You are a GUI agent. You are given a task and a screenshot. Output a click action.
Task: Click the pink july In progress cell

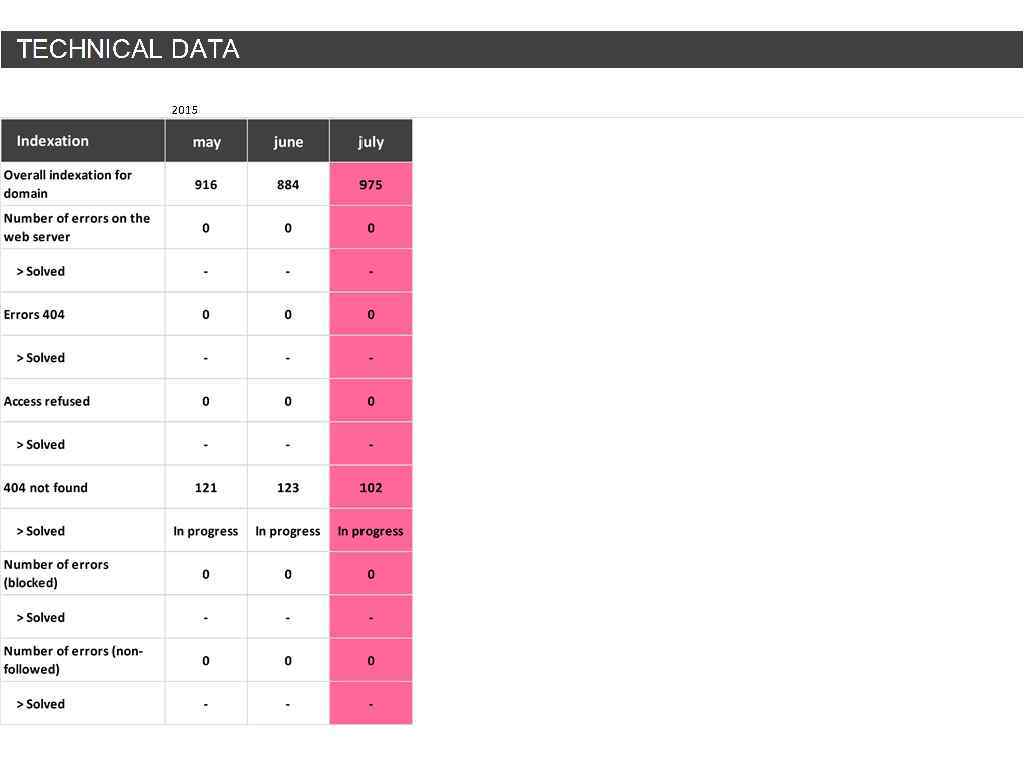(x=370, y=531)
